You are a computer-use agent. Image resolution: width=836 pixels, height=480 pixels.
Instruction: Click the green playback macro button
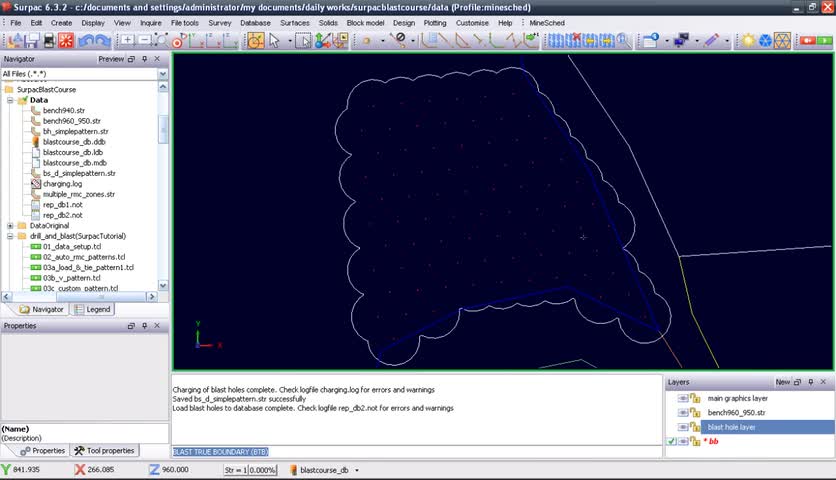pos(824,41)
